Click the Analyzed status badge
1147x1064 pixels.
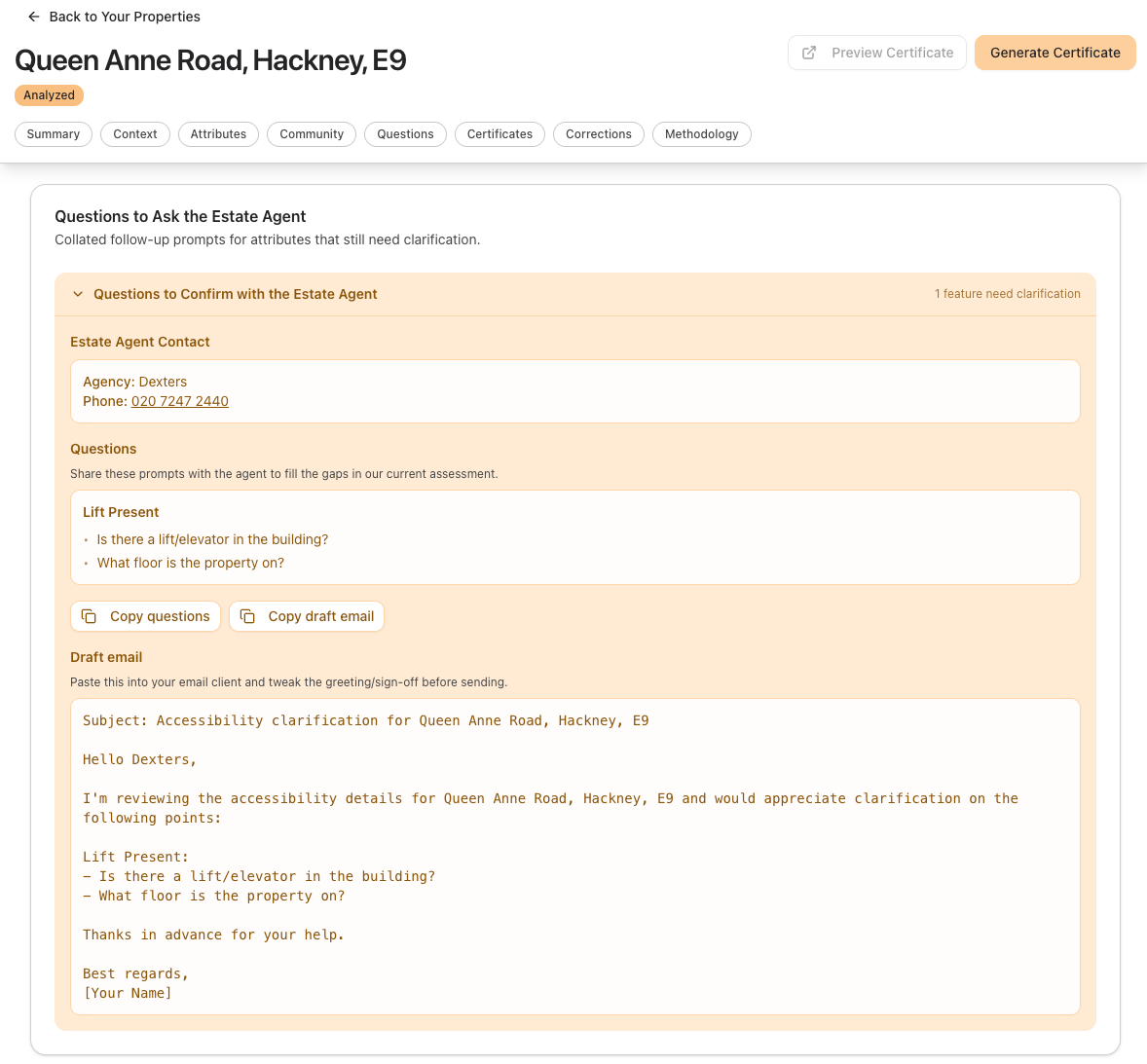click(49, 94)
